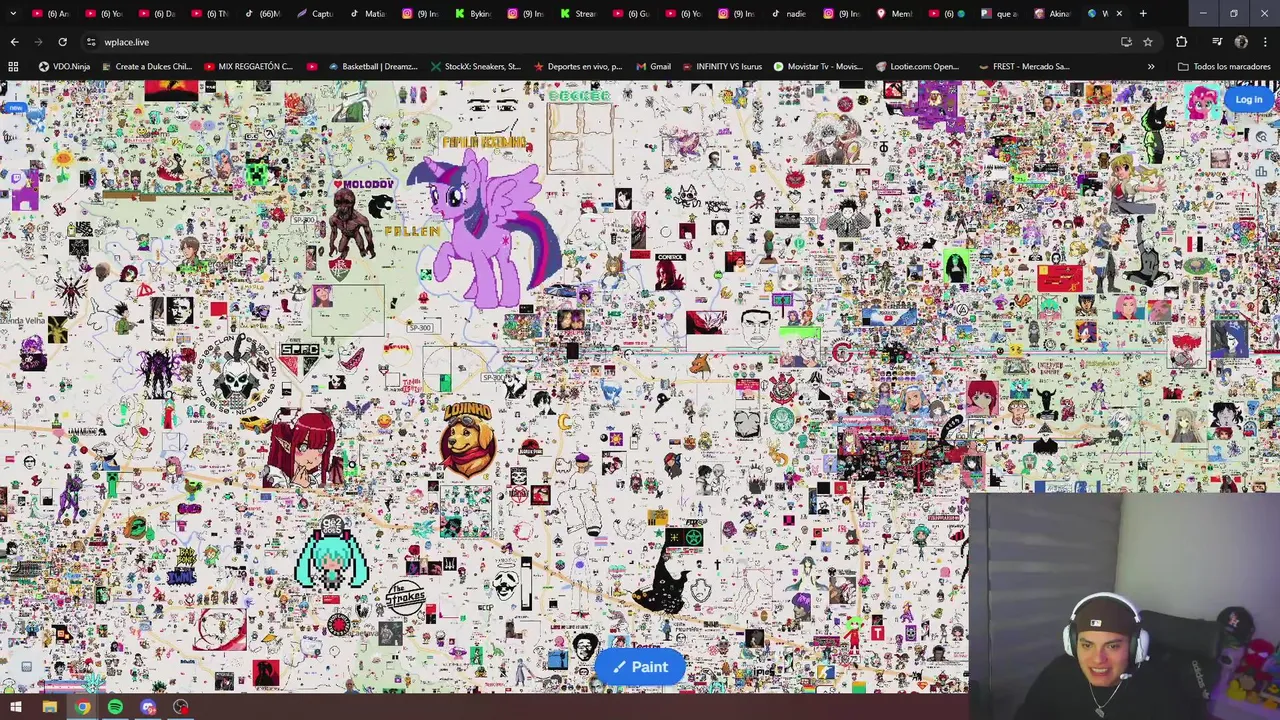1280x720 pixels.
Task: Close the active wplace tab
Action: tap(1119, 13)
